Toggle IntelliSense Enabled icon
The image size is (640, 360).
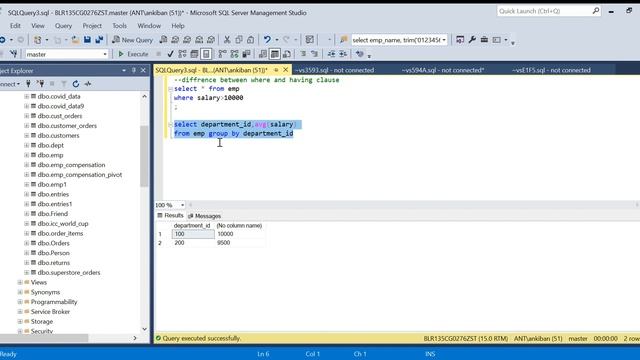pyautogui.click(x=206, y=54)
